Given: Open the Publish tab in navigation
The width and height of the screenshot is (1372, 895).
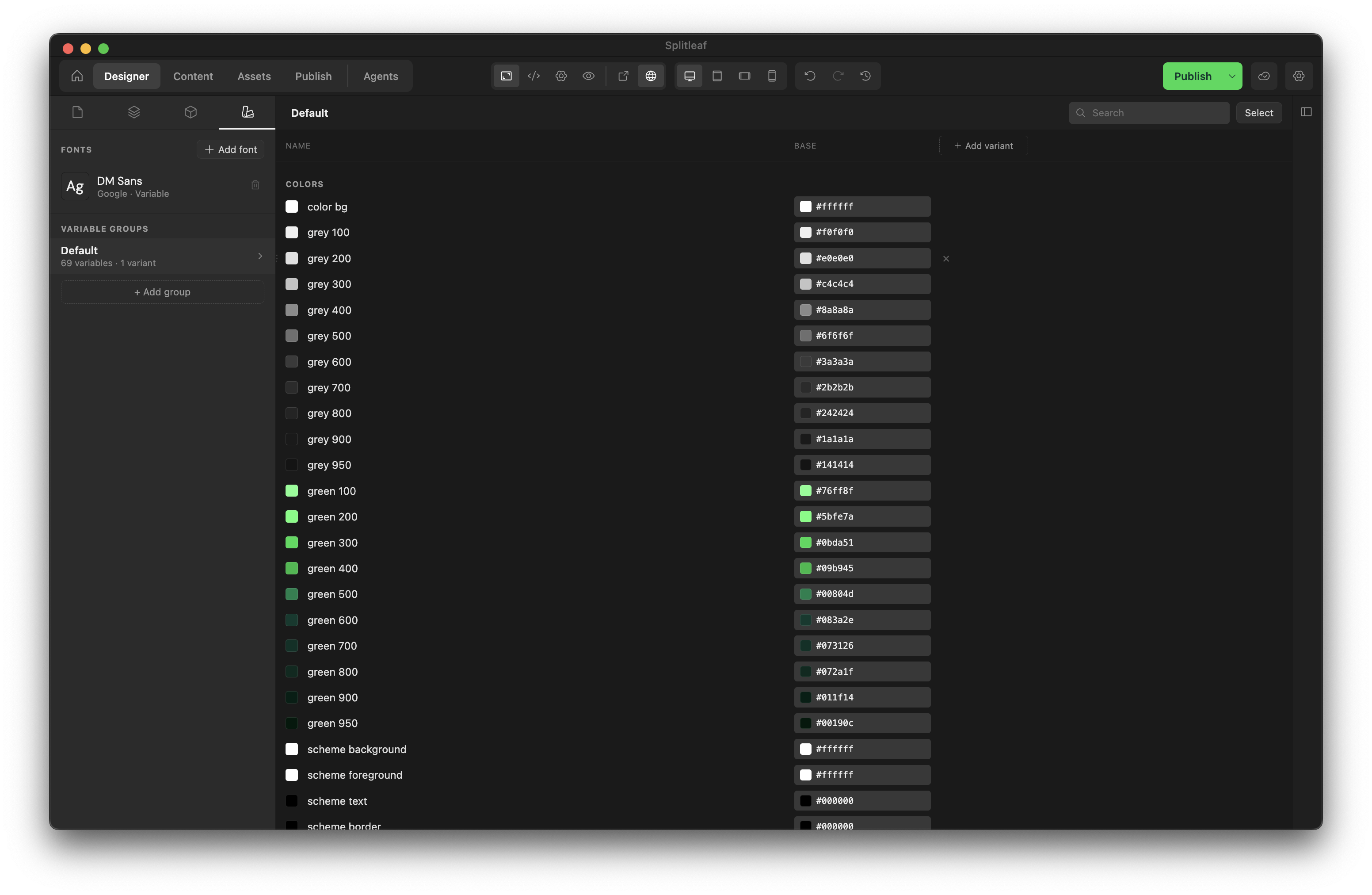Looking at the screenshot, I should pyautogui.click(x=313, y=76).
